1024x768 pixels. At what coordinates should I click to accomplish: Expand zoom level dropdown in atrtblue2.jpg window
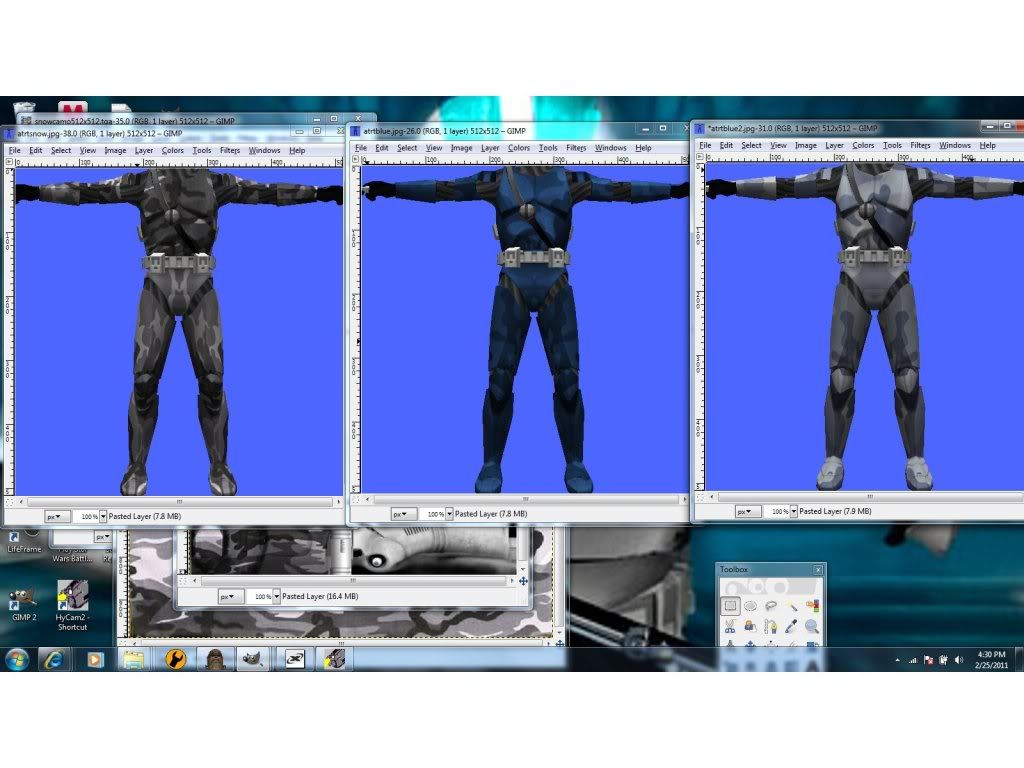point(793,511)
